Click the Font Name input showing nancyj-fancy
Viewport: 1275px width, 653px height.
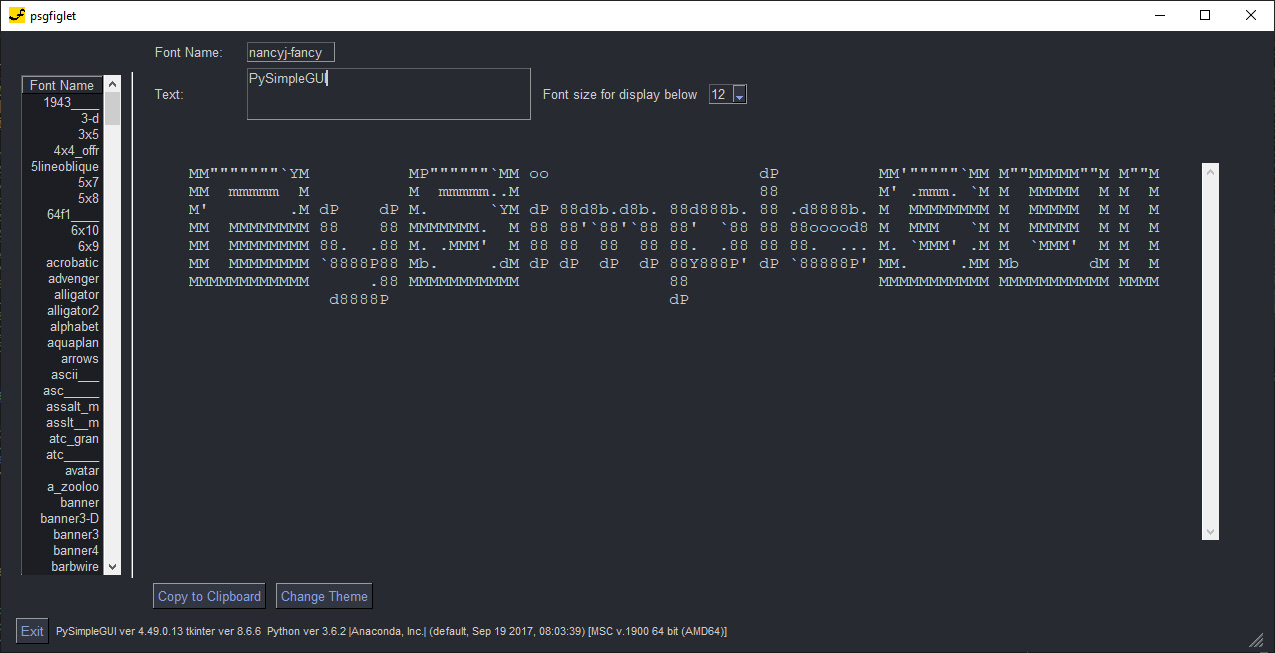(x=290, y=51)
